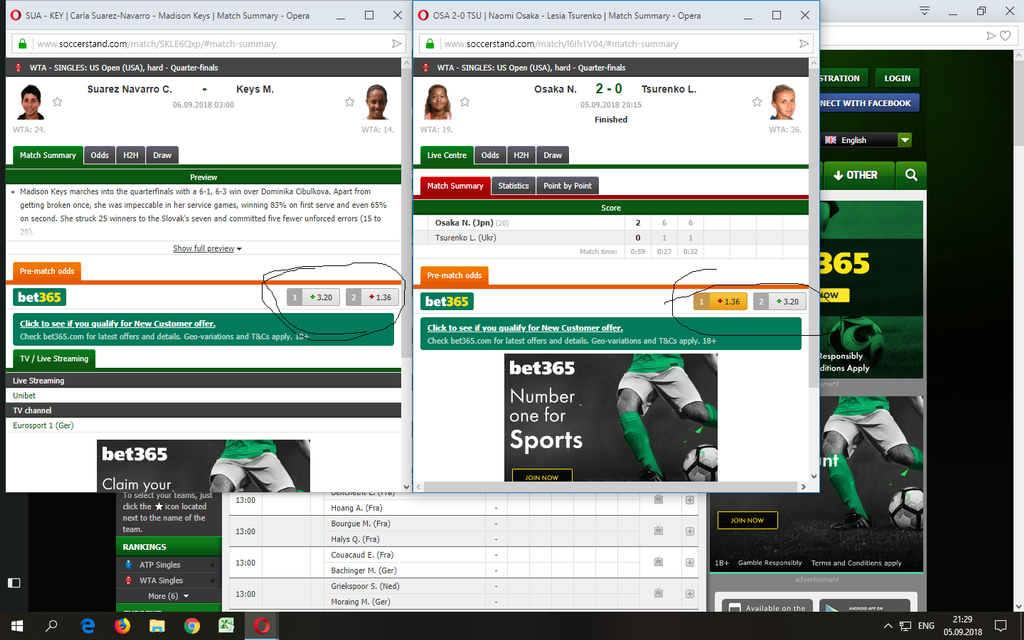Screen dimensions: 1024x640
Task: Expand More (6) rankings list
Action: [x=168, y=596]
